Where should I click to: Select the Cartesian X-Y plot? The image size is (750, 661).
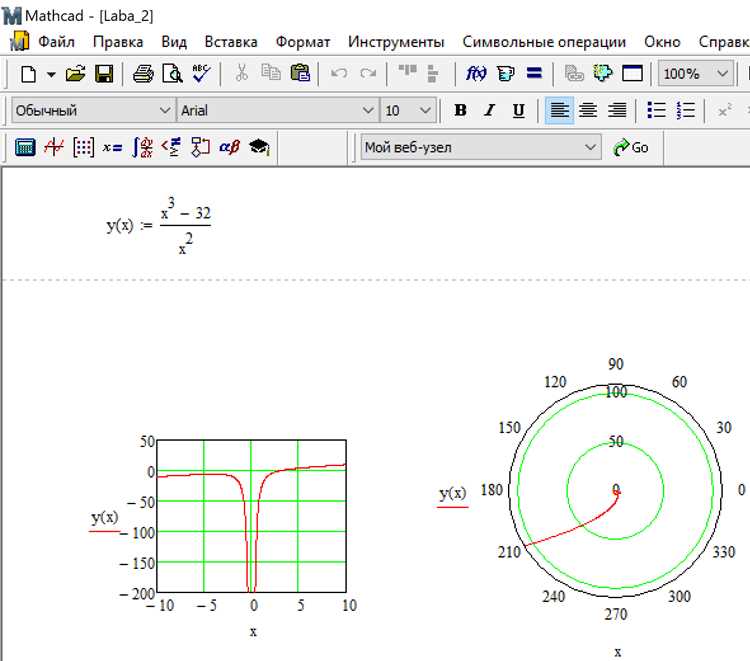click(x=251, y=516)
